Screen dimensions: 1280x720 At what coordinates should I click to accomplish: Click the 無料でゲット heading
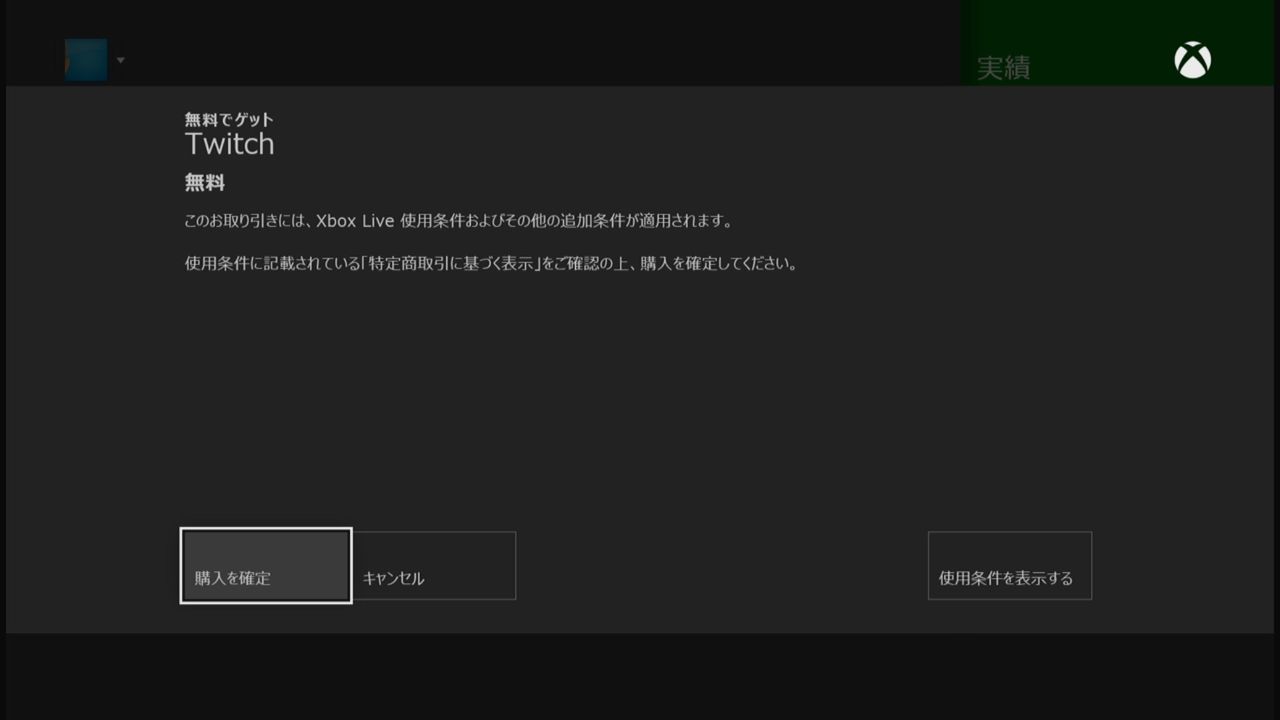click(229, 119)
